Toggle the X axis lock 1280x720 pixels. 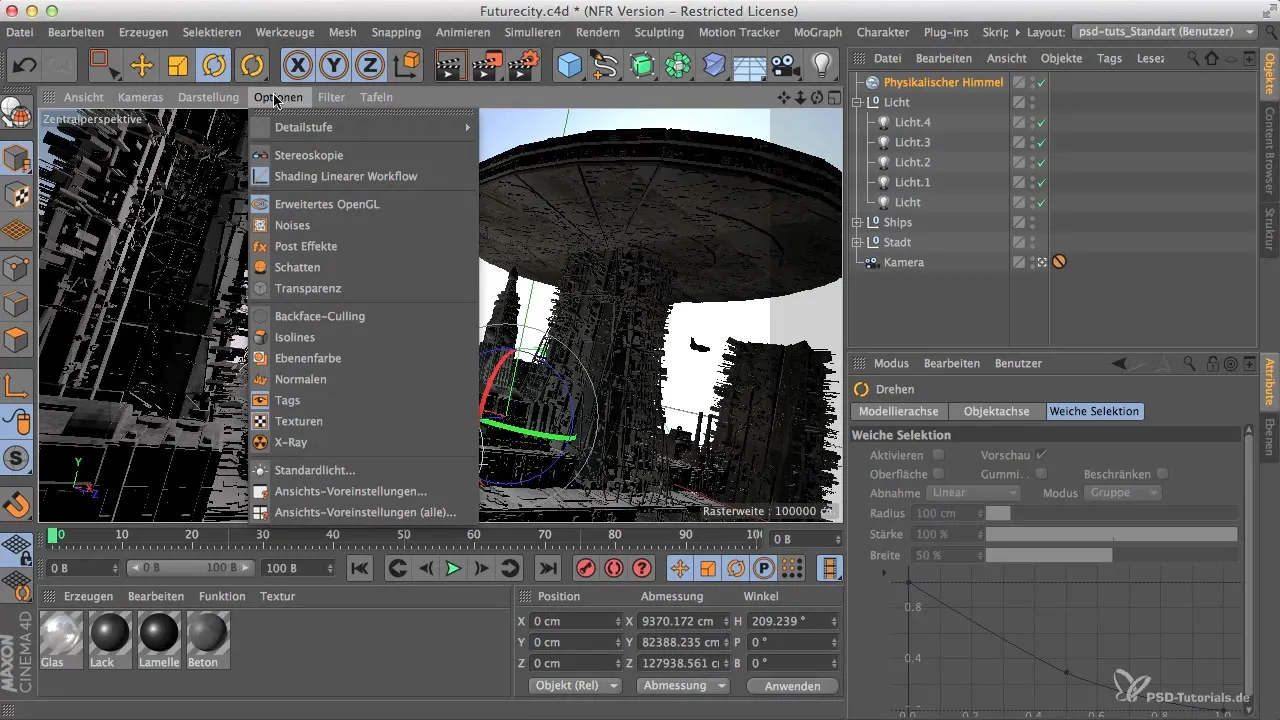[297, 66]
